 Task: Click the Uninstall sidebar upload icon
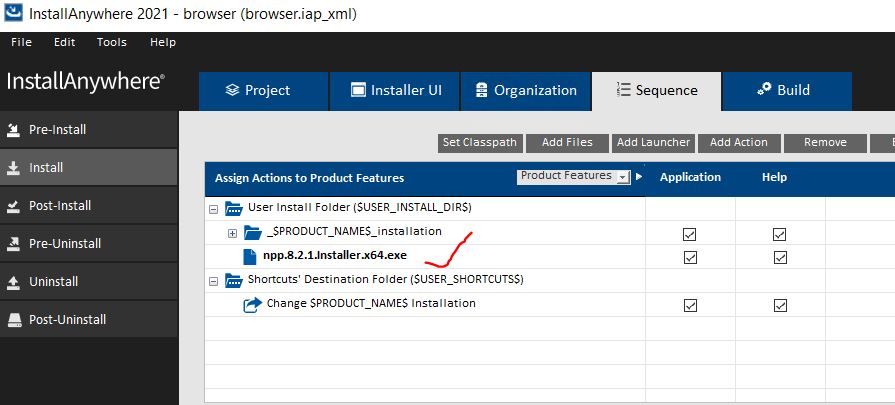14,282
